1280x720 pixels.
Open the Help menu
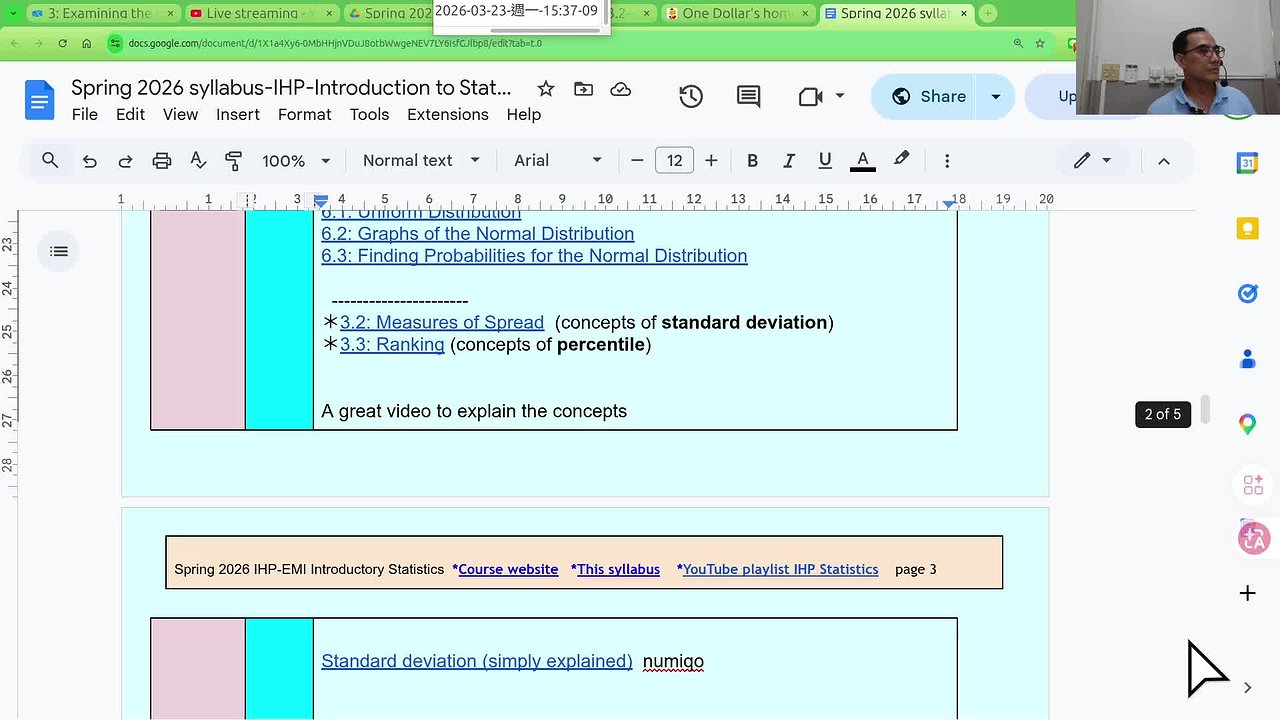523,114
